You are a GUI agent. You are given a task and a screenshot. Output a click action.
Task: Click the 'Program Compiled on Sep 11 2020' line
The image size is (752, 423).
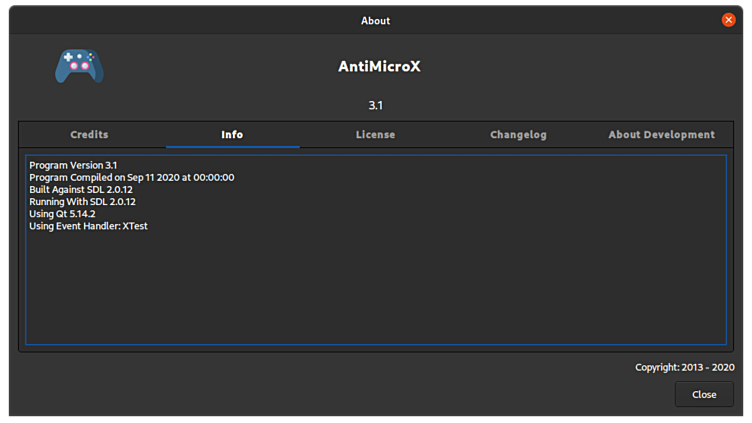tap(132, 177)
